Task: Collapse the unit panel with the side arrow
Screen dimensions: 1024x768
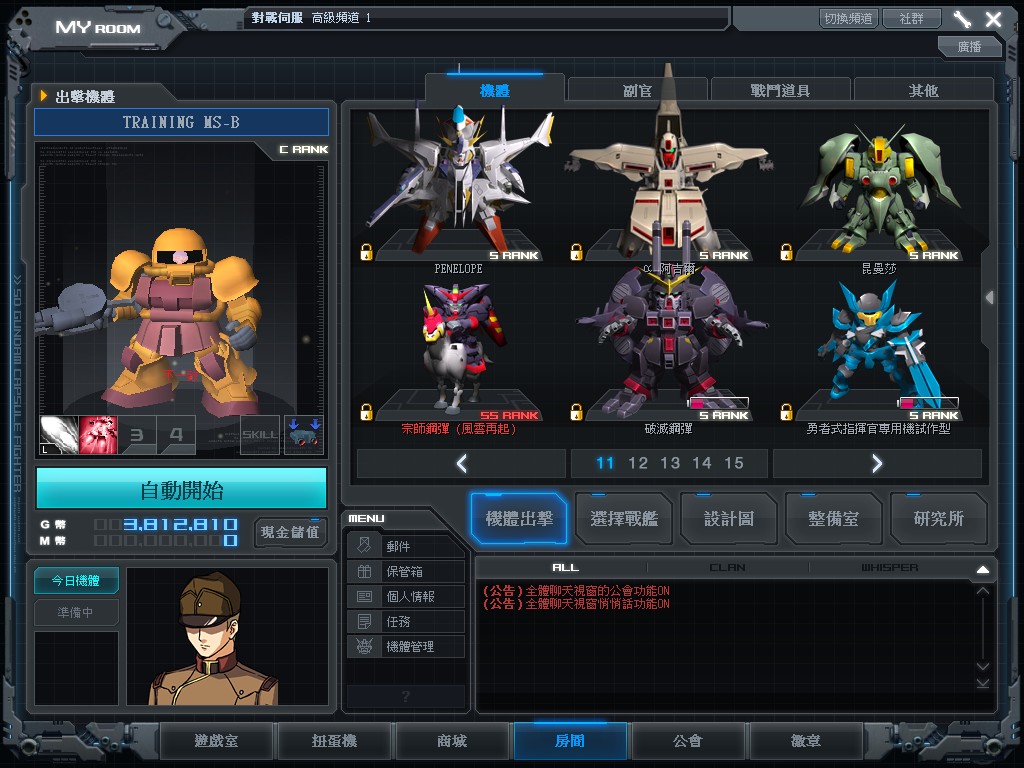Action: tap(990, 298)
